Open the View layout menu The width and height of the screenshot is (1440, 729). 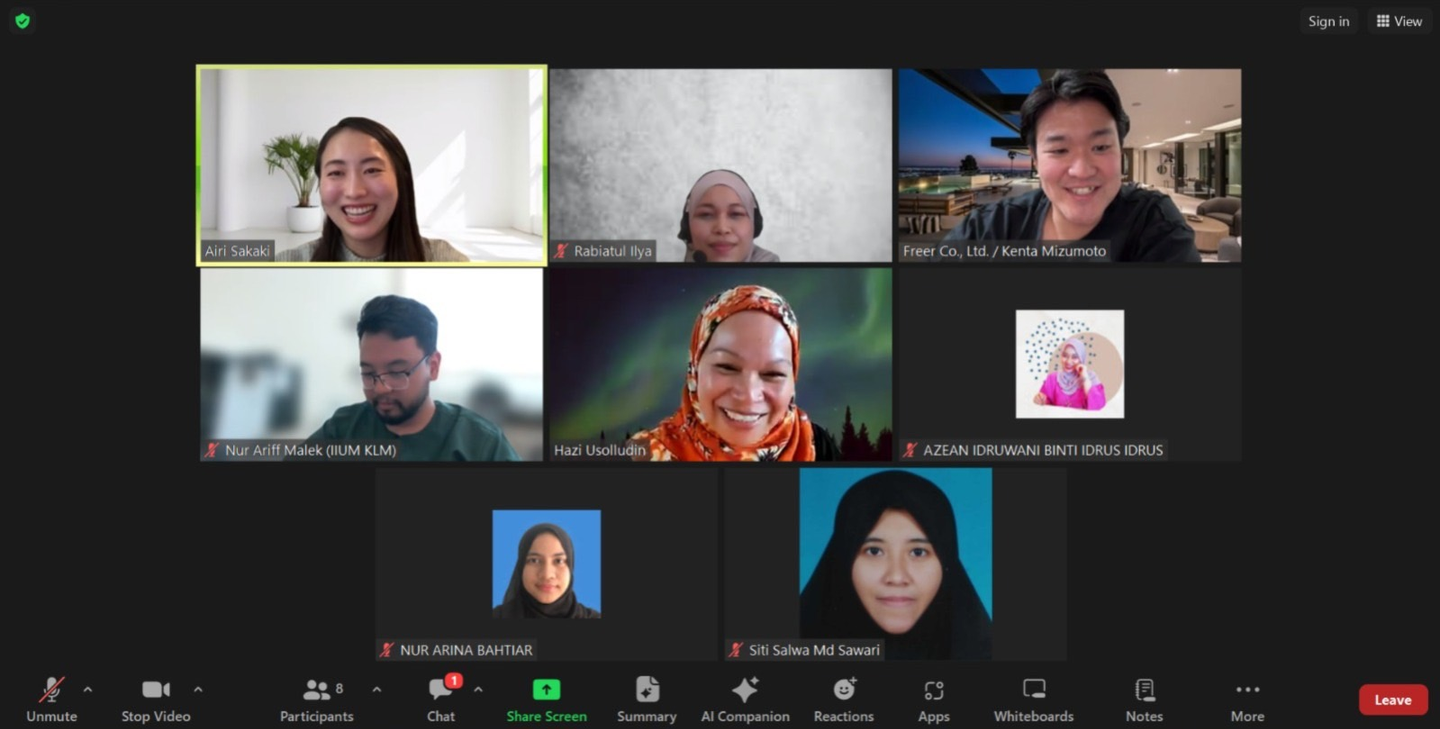1399,21
